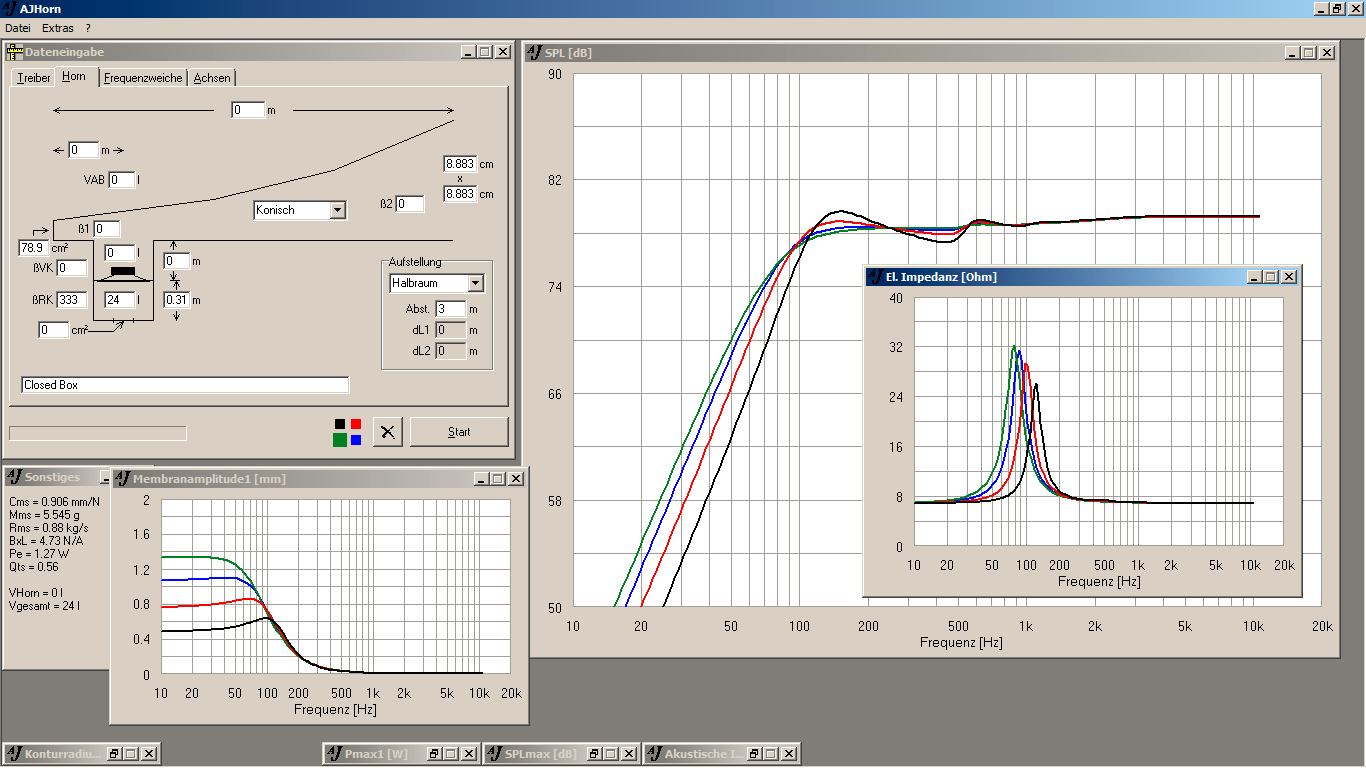Close the El. Impedanz window
The image size is (1366, 768).
pyautogui.click(x=1289, y=277)
